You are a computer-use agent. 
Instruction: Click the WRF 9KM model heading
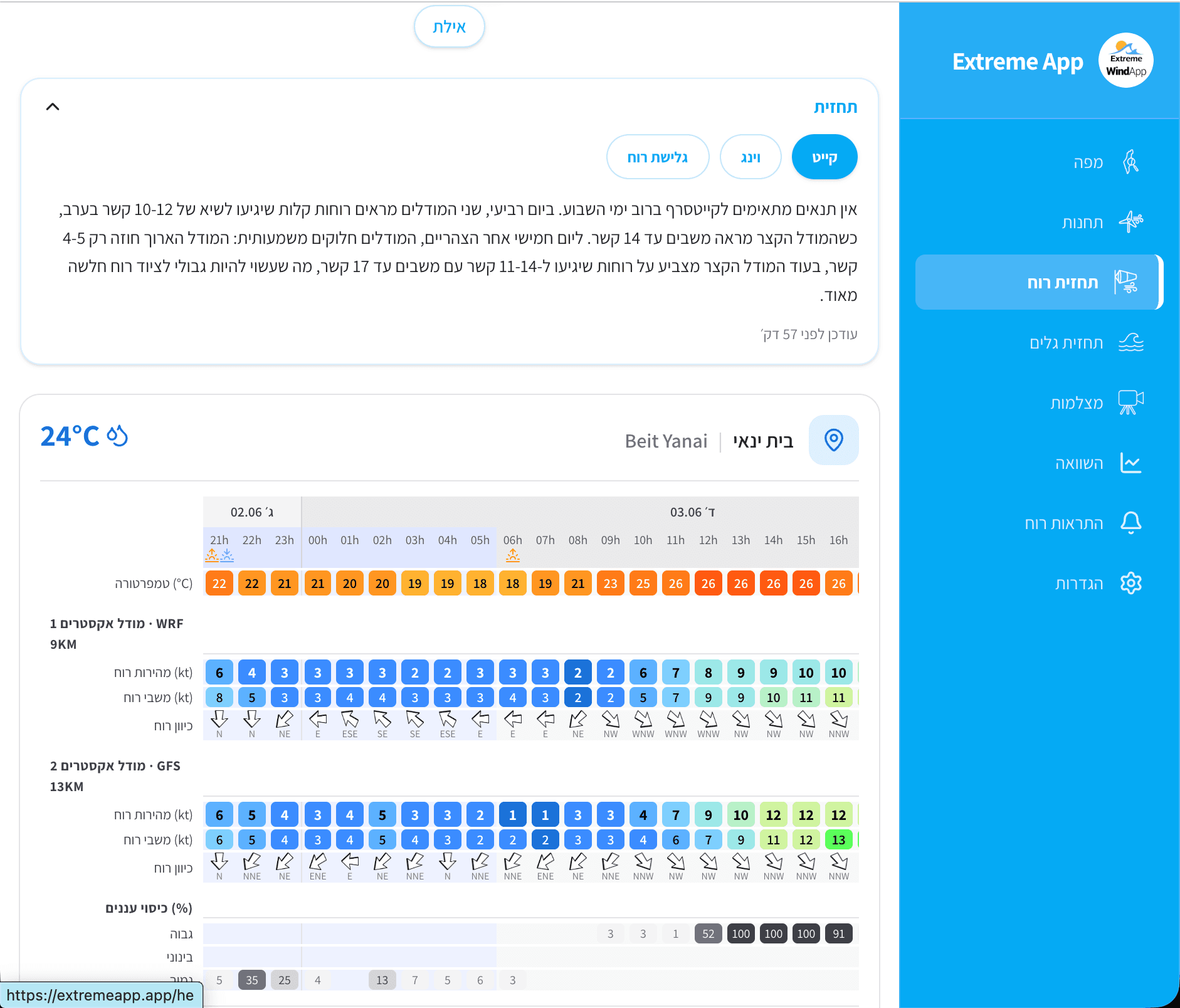point(117,634)
